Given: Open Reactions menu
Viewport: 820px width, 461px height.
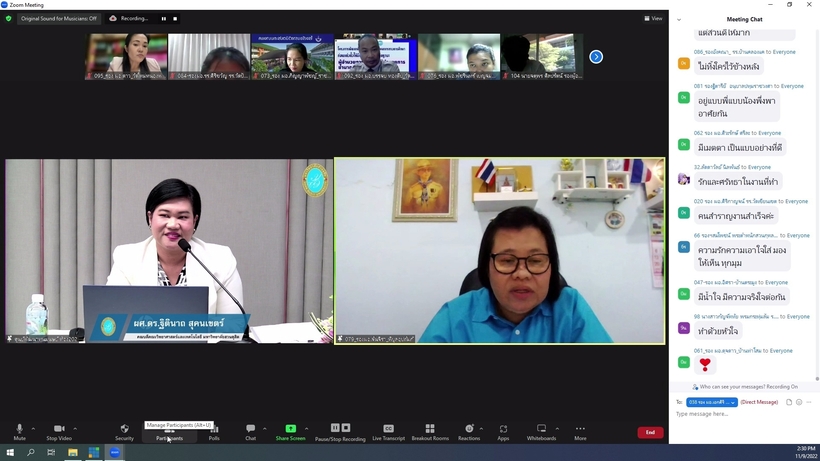Looking at the screenshot, I should point(469,432).
